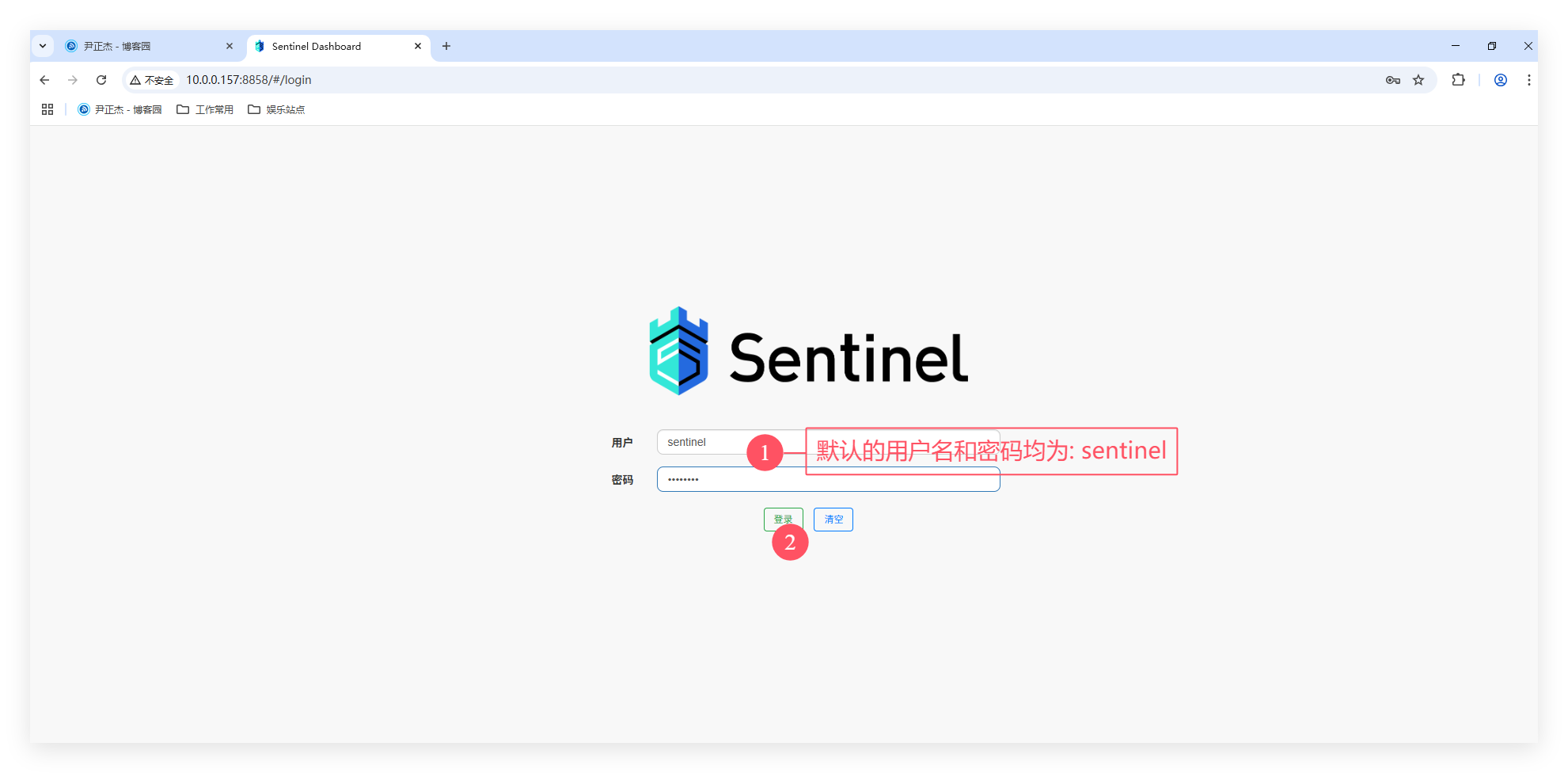Close the Sentinel Dashboard tab
Image resolution: width=1568 pixels, height=773 pixels.
pyautogui.click(x=418, y=46)
